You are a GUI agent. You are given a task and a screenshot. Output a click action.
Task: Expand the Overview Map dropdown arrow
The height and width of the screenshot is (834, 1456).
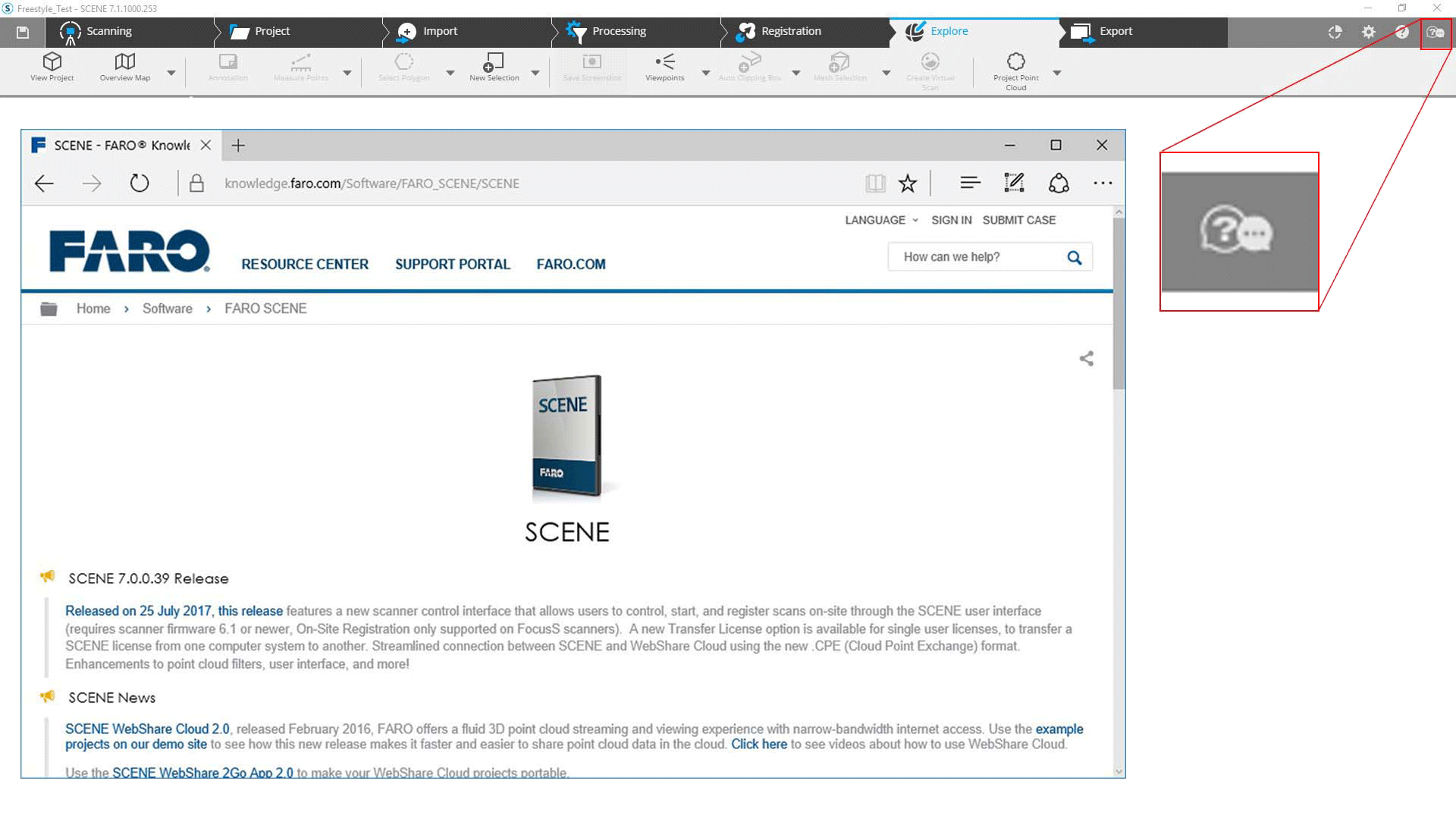(171, 73)
